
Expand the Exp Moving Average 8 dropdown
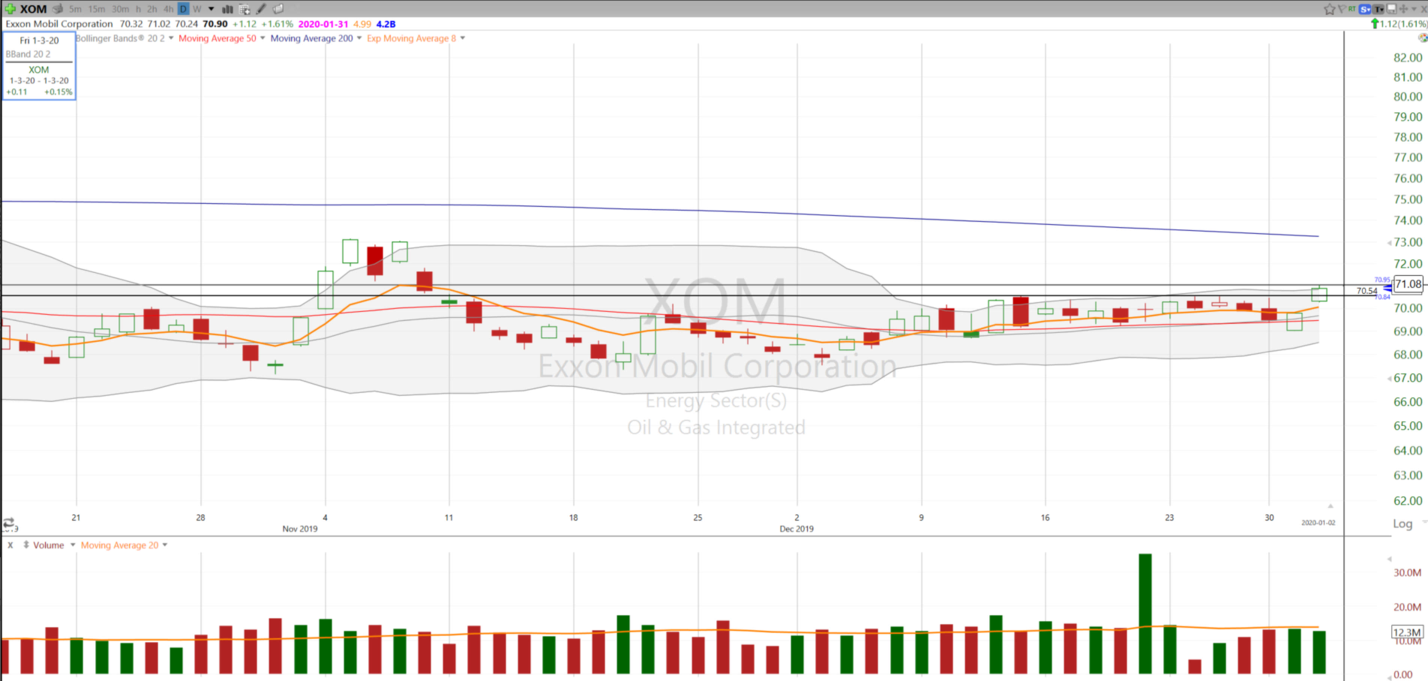462,38
